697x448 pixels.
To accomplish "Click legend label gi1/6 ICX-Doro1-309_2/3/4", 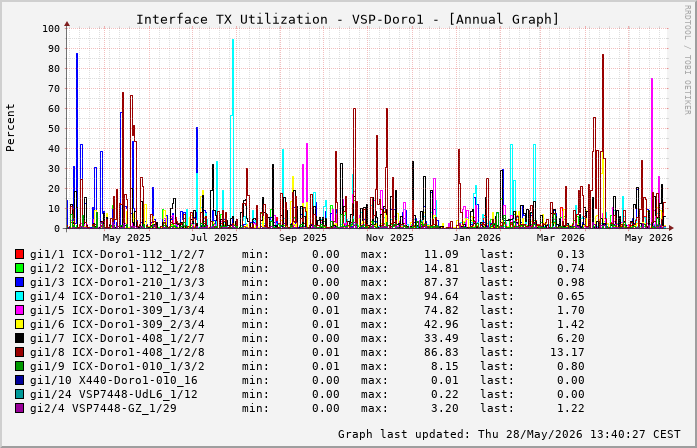I will coord(117,324).
